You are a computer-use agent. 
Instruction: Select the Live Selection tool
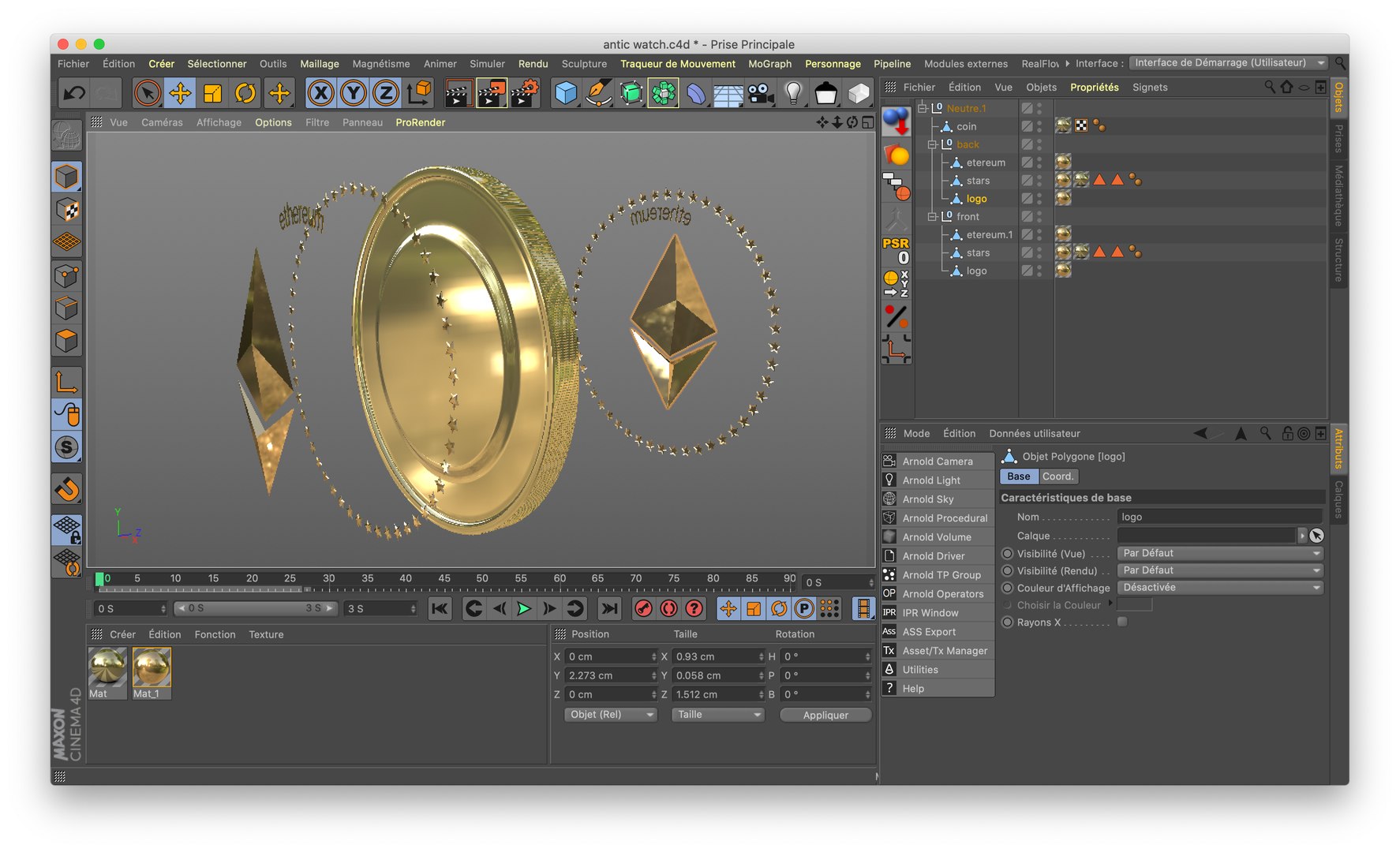click(147, 93)
